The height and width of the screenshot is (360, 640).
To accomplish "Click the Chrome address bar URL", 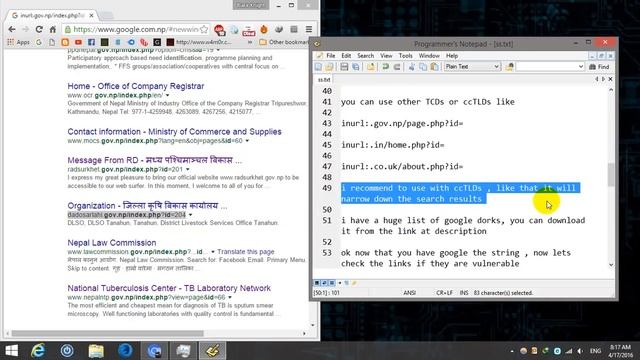I will pos(136,29).
